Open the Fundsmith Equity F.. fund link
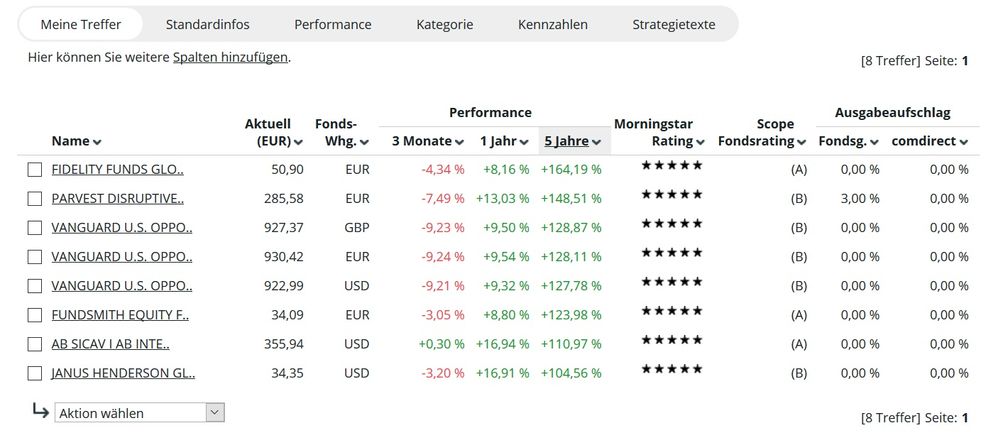Viewport: 998px width, 445px height. [x=120, y=316]
